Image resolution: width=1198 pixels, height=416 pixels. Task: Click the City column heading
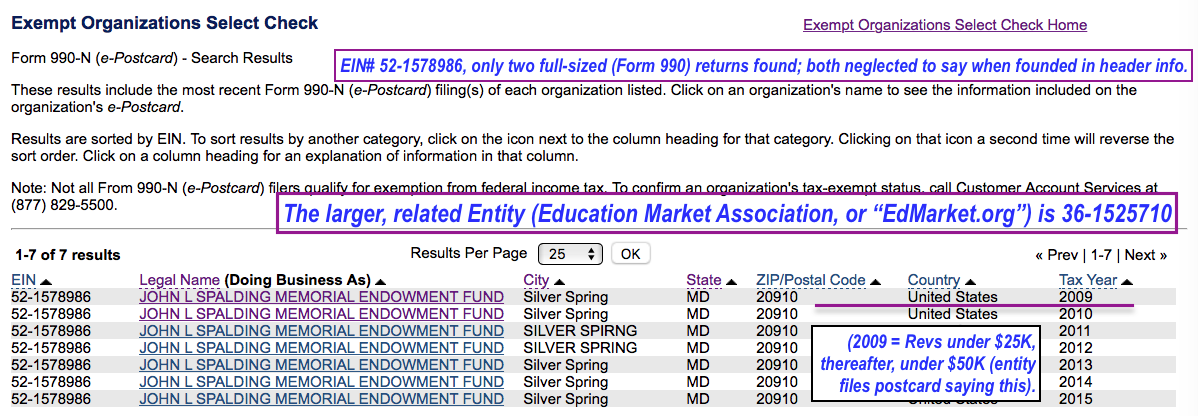tap(536, 280)
